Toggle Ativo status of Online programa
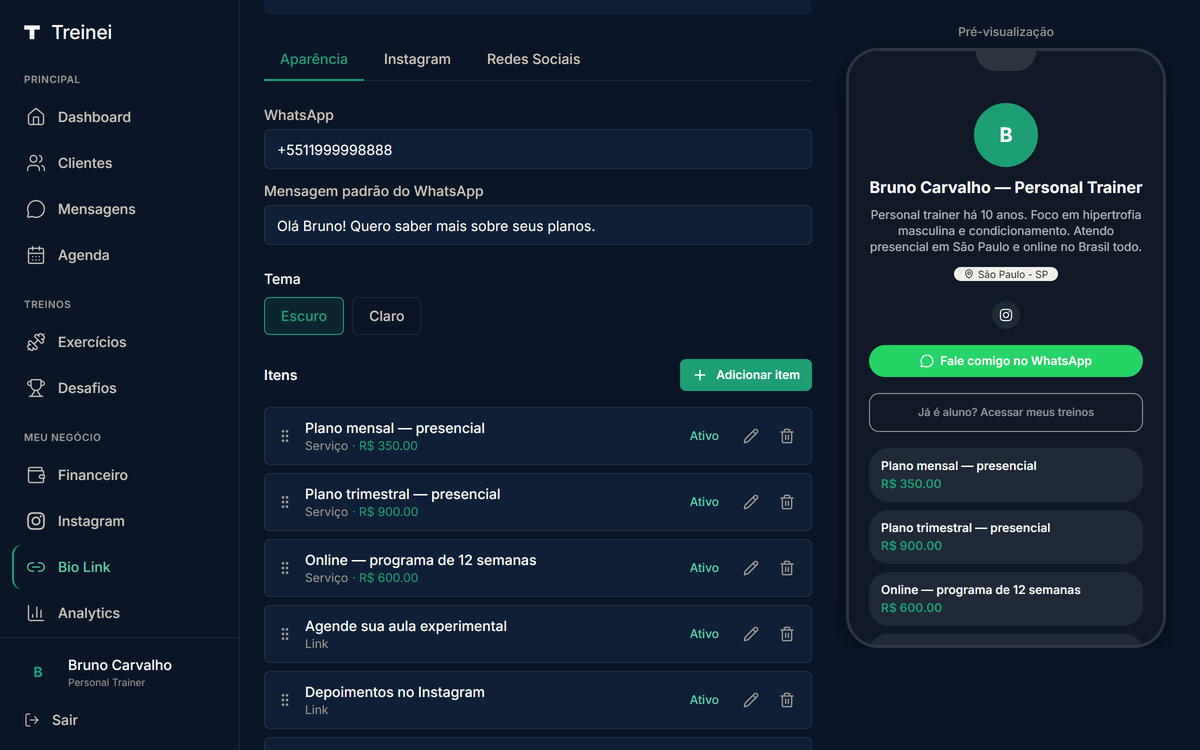The image size is (1200, 750). (704, 568)
